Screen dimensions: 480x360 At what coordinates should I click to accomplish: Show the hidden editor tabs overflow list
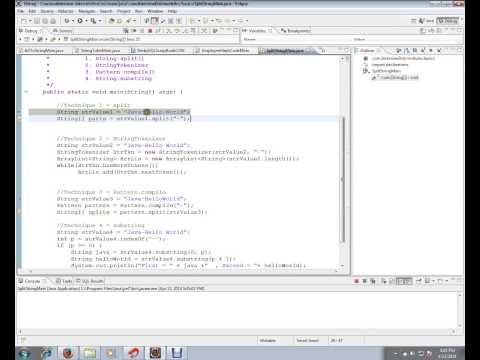[x=322, y=51]
